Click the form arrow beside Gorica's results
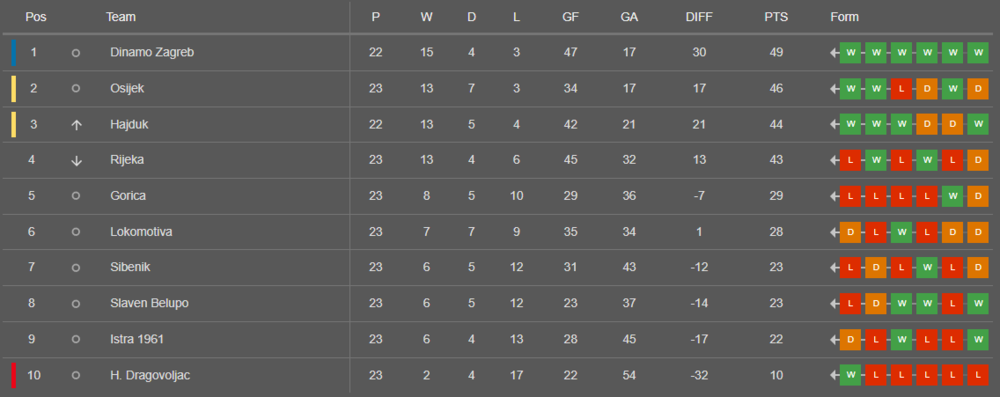The height and width of the screenshot is (397, 1000). coord(834,196)
